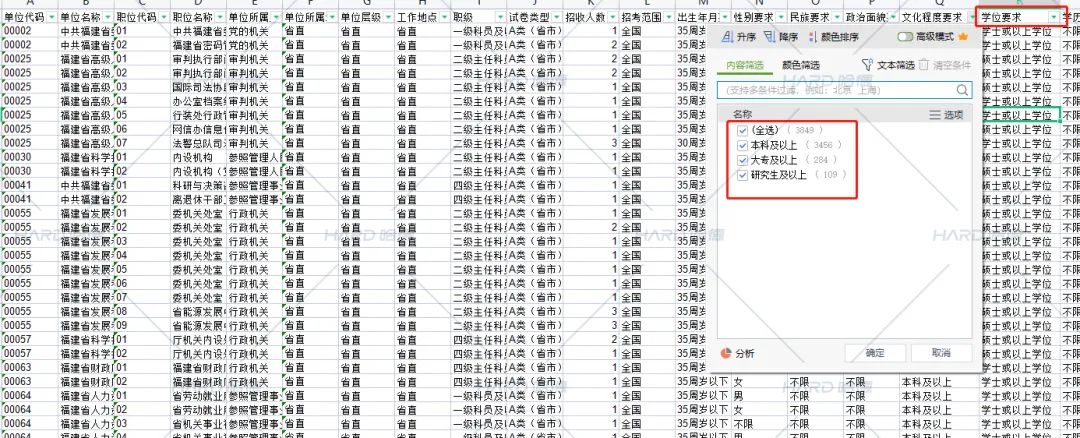The height and width of the screenshot is (438, 1080).
Task: Click the text filter (文本筛选) funnel icon
Action: 867,65
